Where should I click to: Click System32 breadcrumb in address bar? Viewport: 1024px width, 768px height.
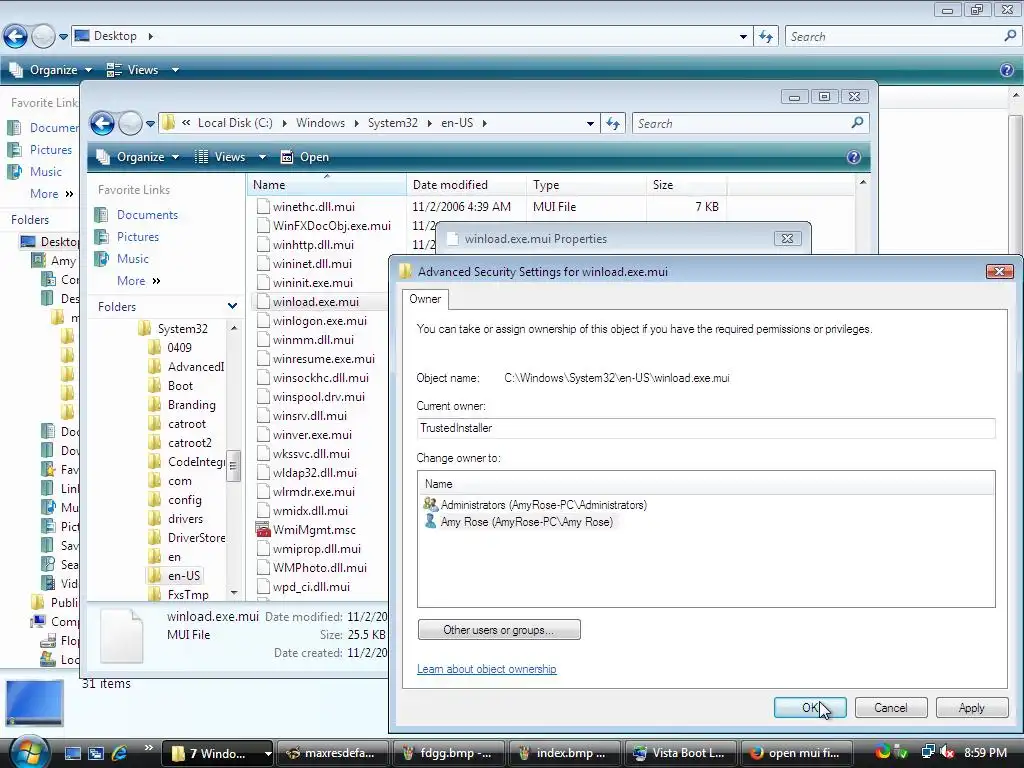coord(392,123)
